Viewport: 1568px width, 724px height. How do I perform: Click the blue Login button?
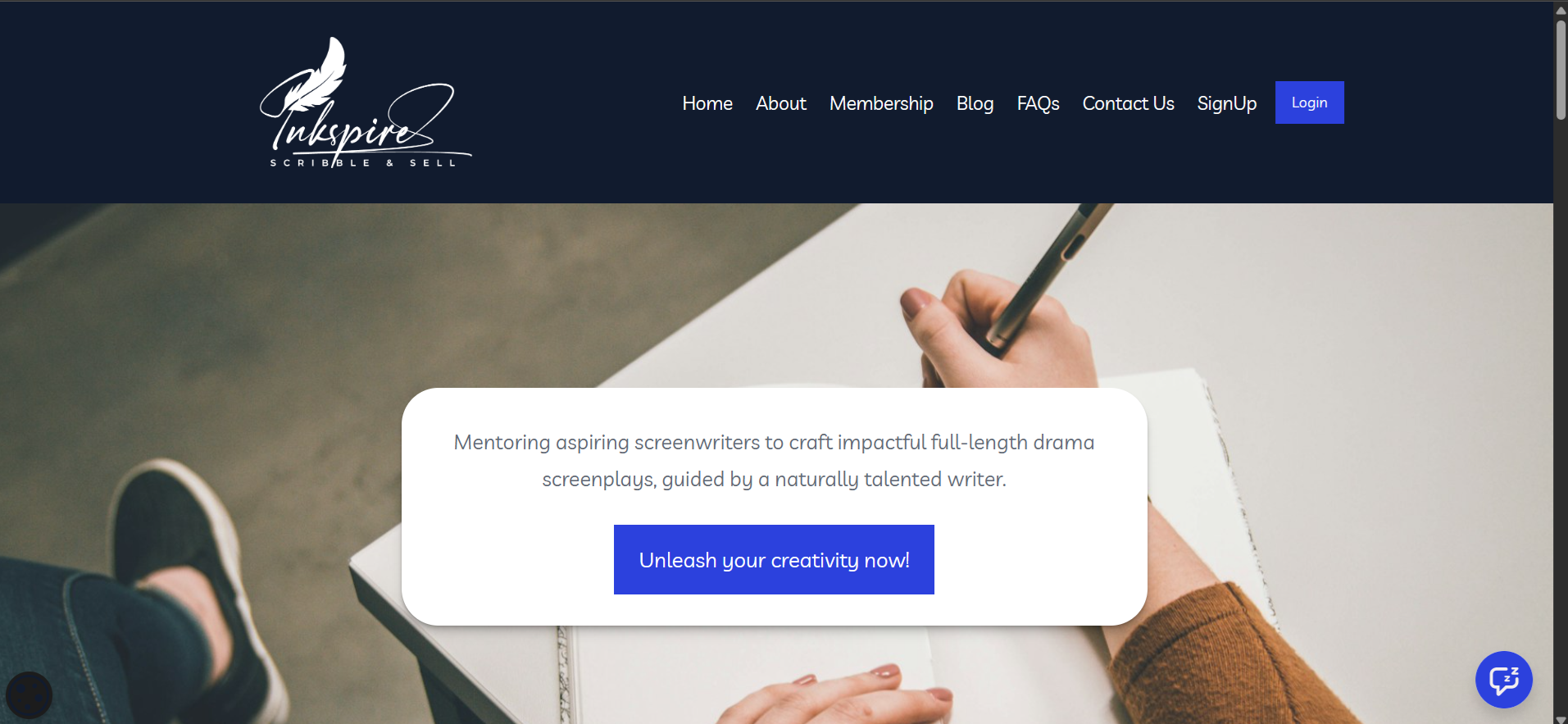(x=1309, y=102)
